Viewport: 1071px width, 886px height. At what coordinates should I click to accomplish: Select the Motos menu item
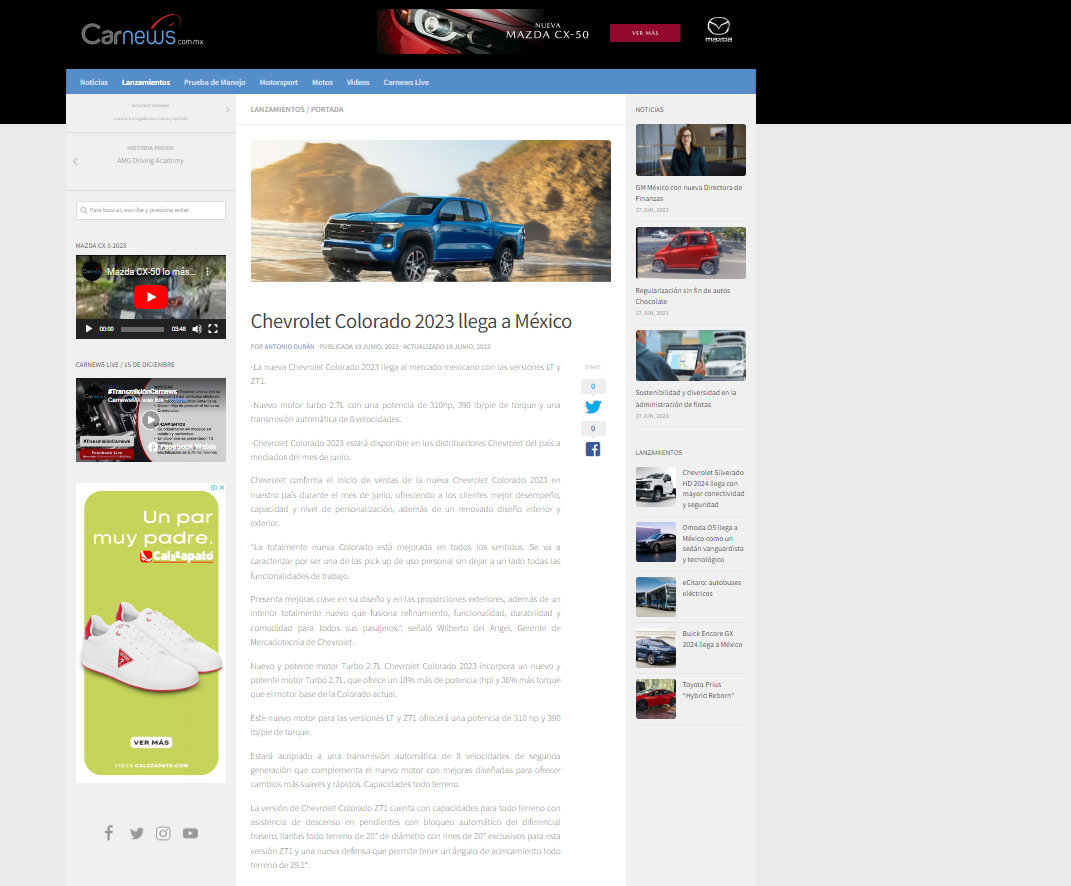[322, 82]
